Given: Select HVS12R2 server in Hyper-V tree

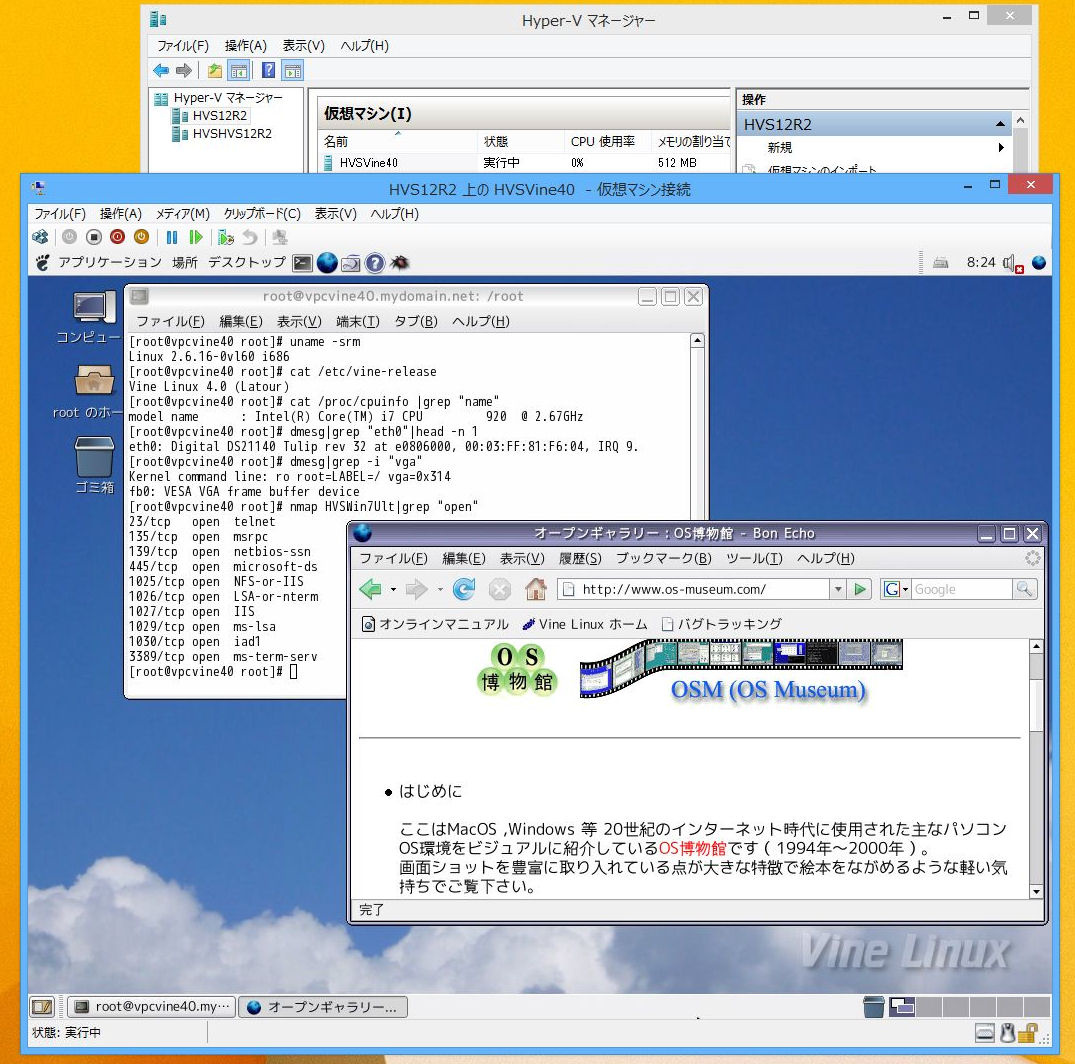Looking at the screenshot, I should tap(219, 116).
